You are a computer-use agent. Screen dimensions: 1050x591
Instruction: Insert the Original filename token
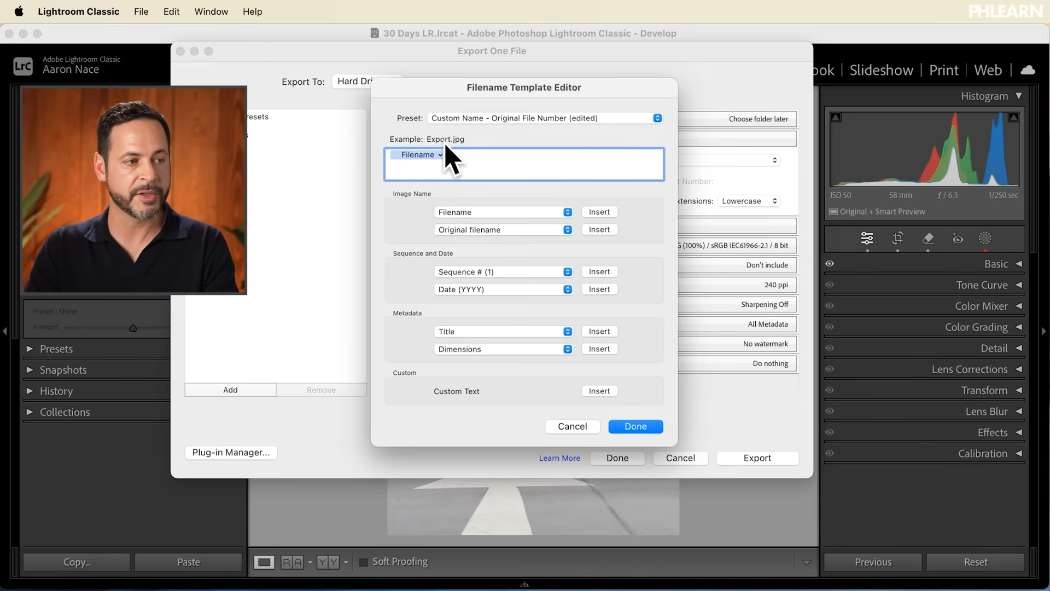tap(599, 230)
